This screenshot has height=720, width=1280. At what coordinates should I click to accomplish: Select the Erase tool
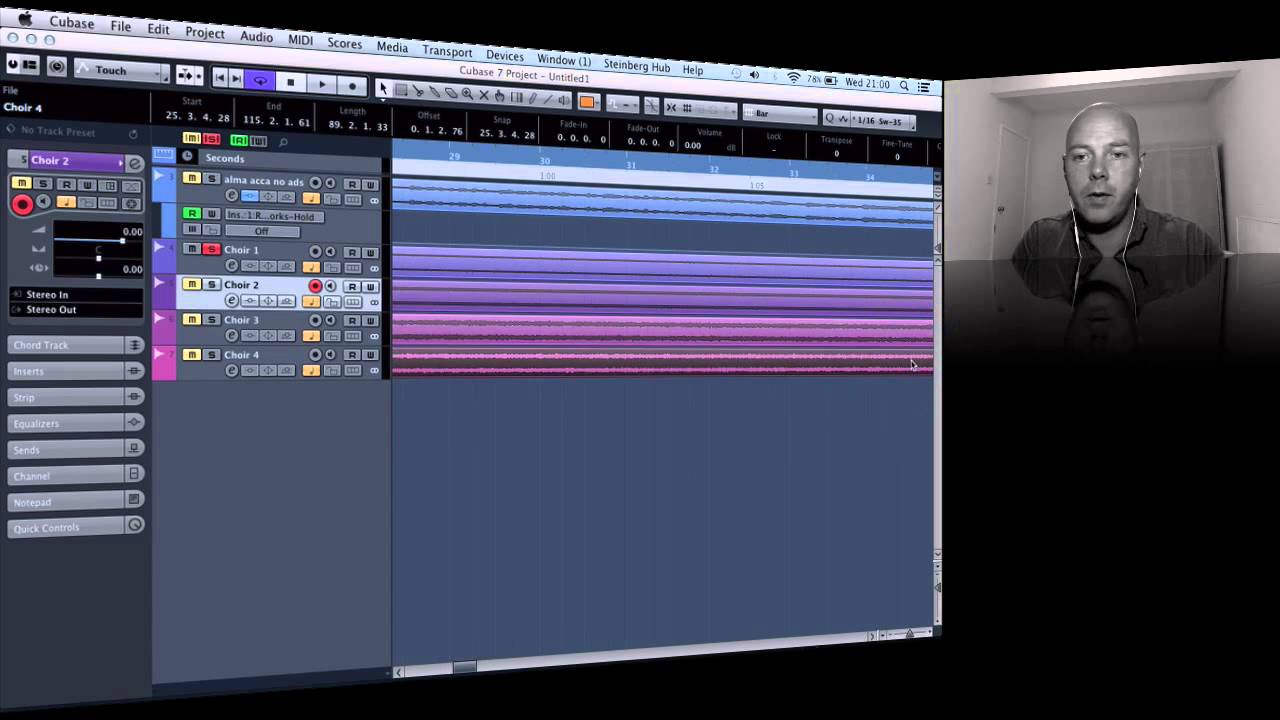click(x=451, y=93)
